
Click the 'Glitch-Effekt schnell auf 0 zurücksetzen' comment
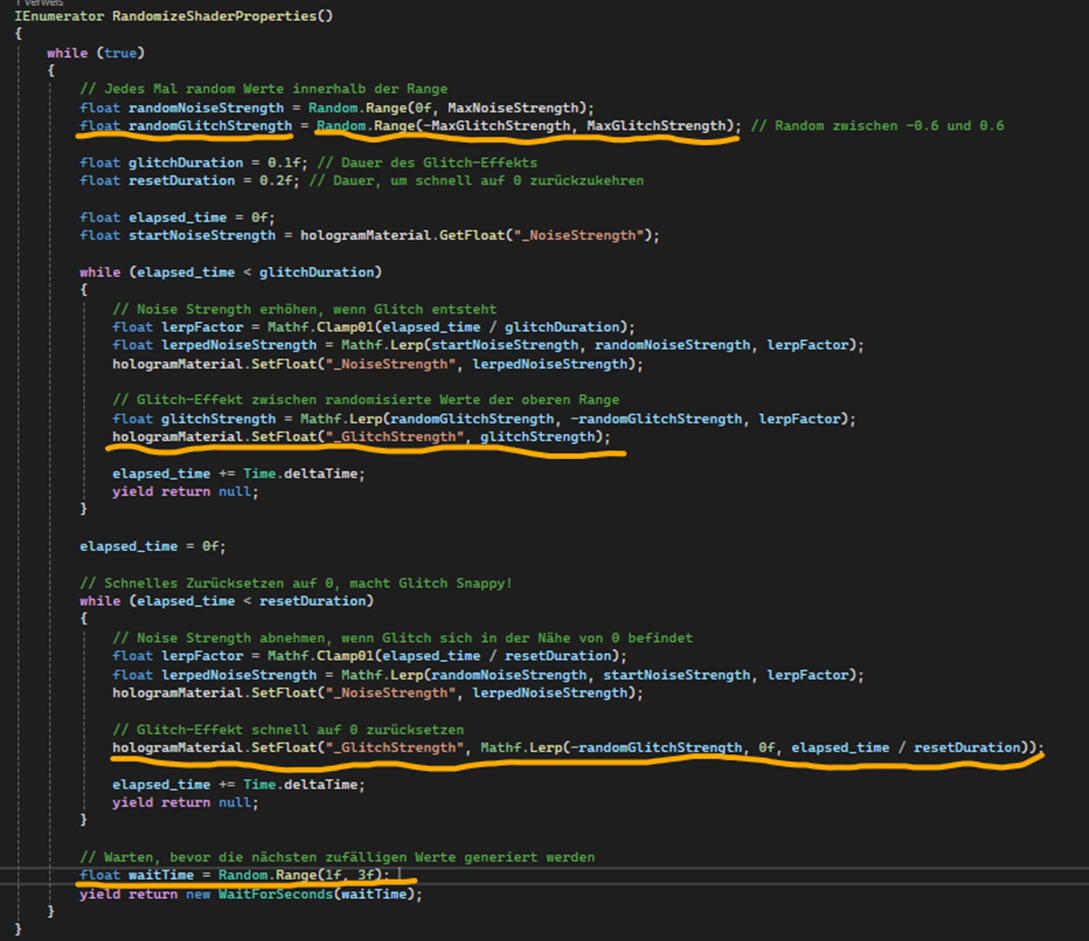tap(288, 729)
